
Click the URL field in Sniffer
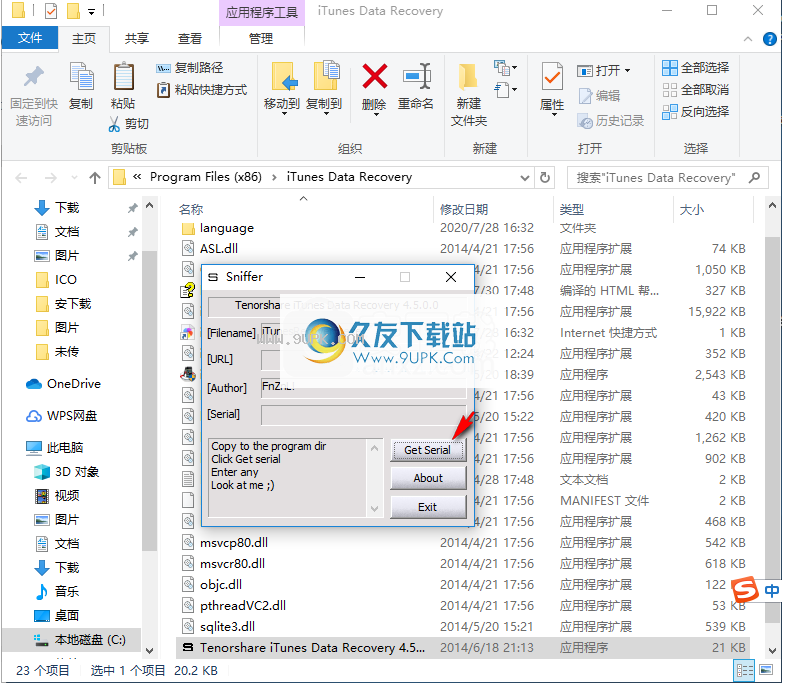(363, 360)
